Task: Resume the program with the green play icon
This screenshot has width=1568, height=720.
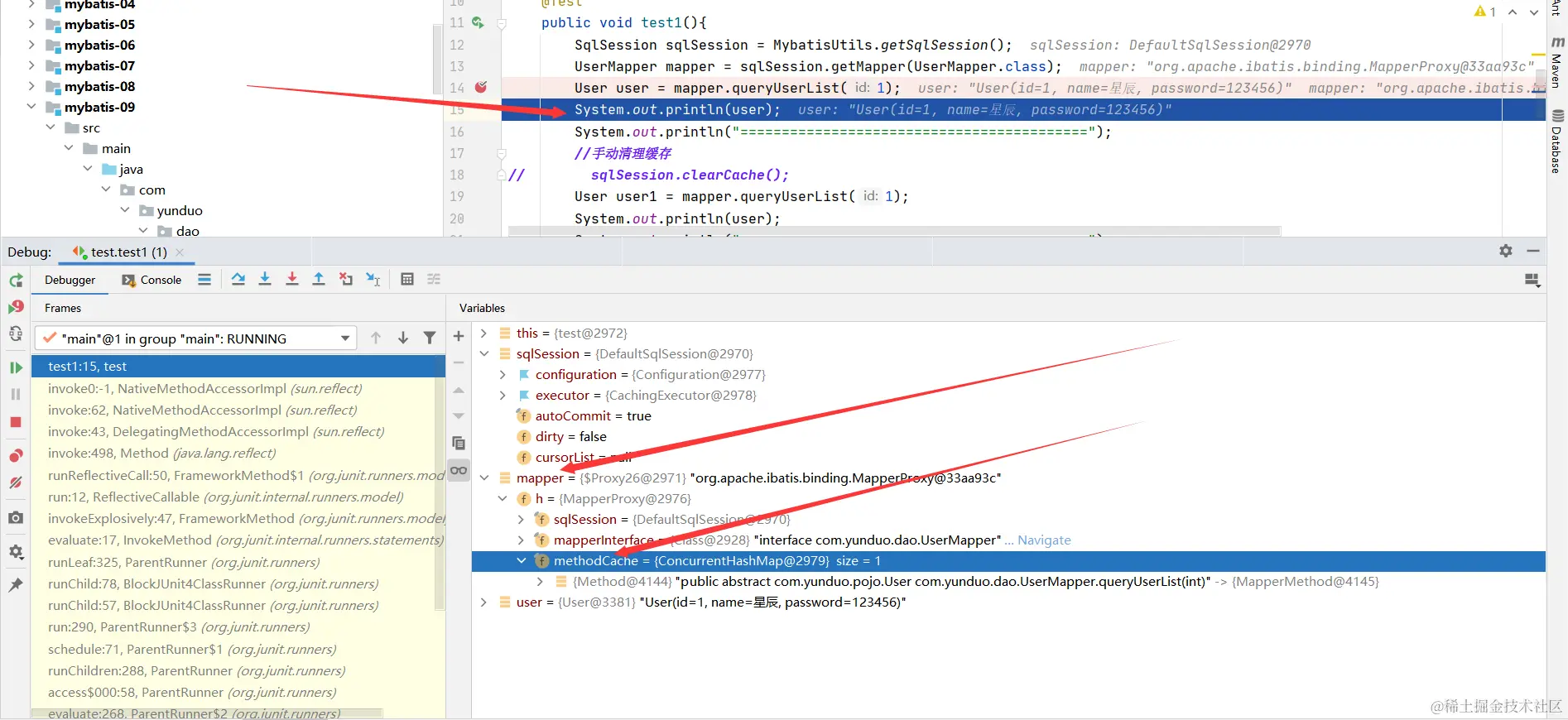Action: [16, 367]
